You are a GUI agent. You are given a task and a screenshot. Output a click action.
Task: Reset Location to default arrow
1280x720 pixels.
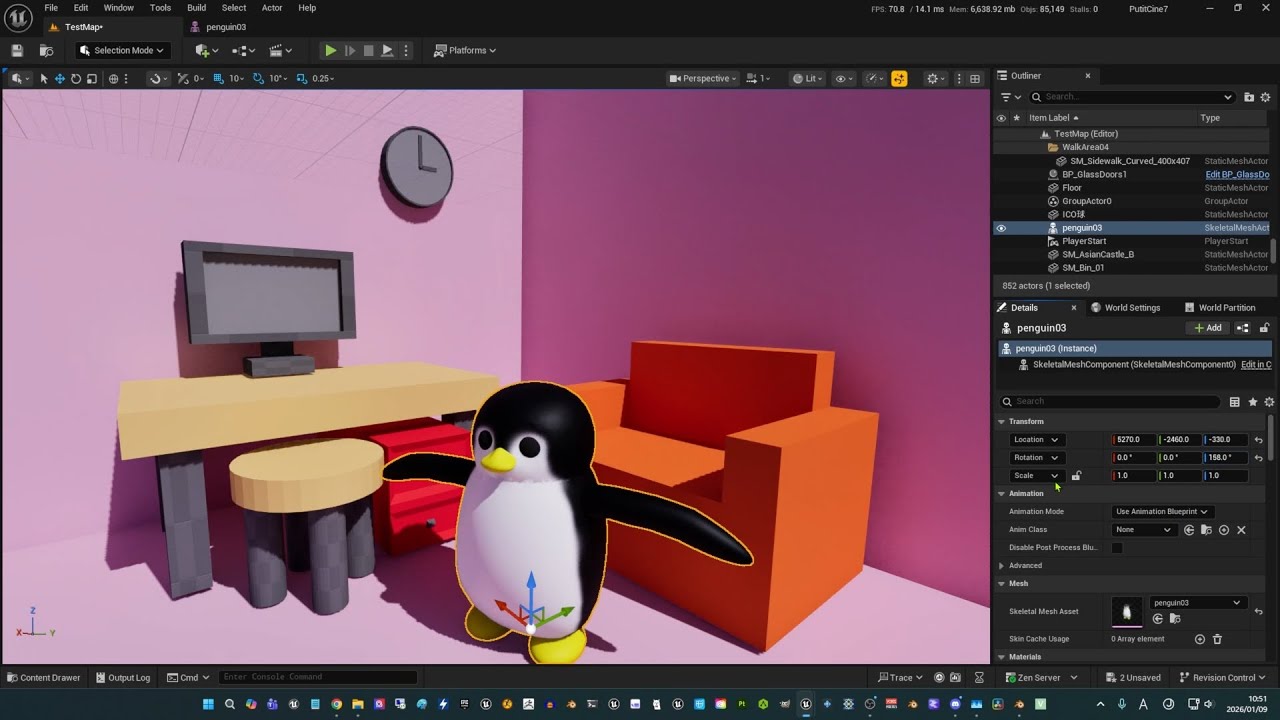(1258, 440)
